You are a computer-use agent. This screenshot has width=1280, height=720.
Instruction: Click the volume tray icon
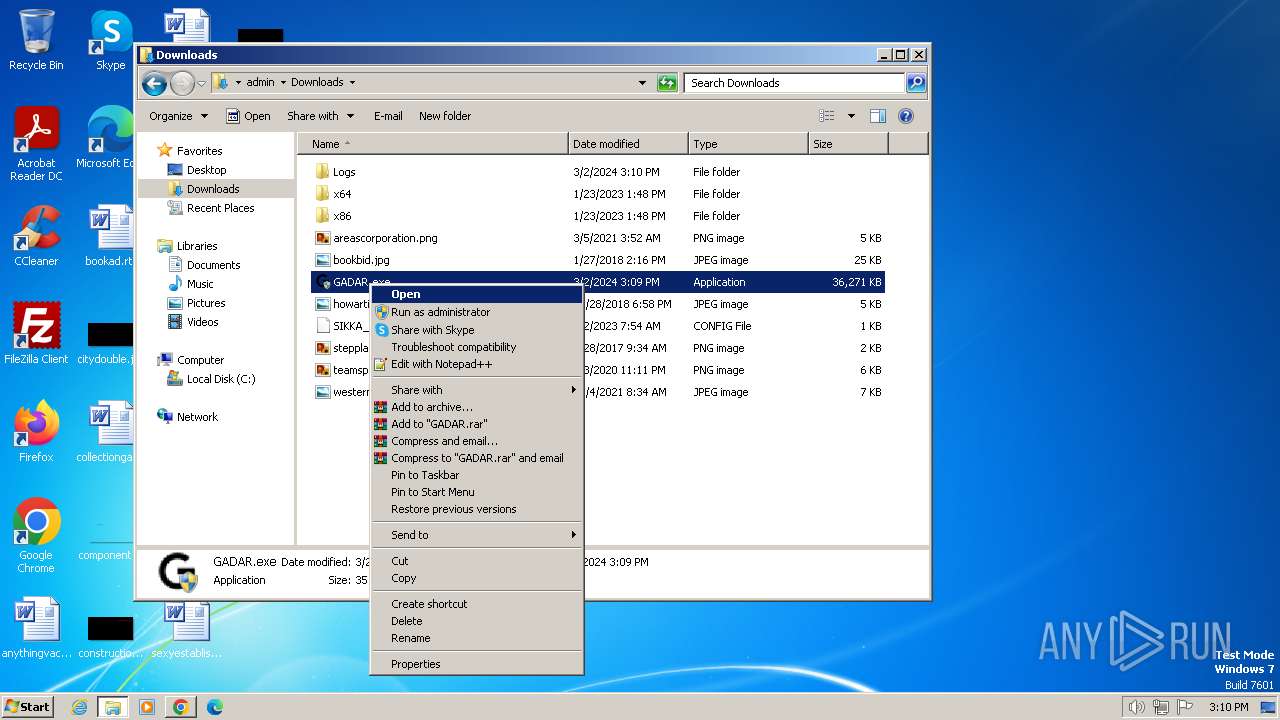coord(1136,707)
